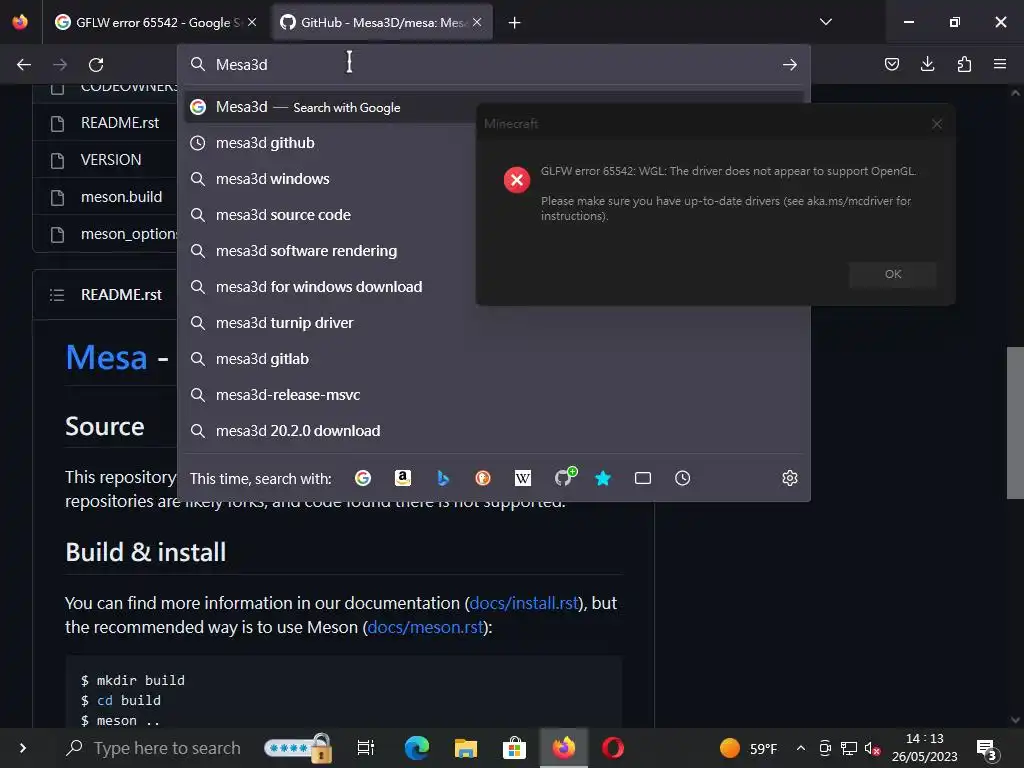Open the meson_options file entry
1024x768 pixels.
[x=129, y=234]
